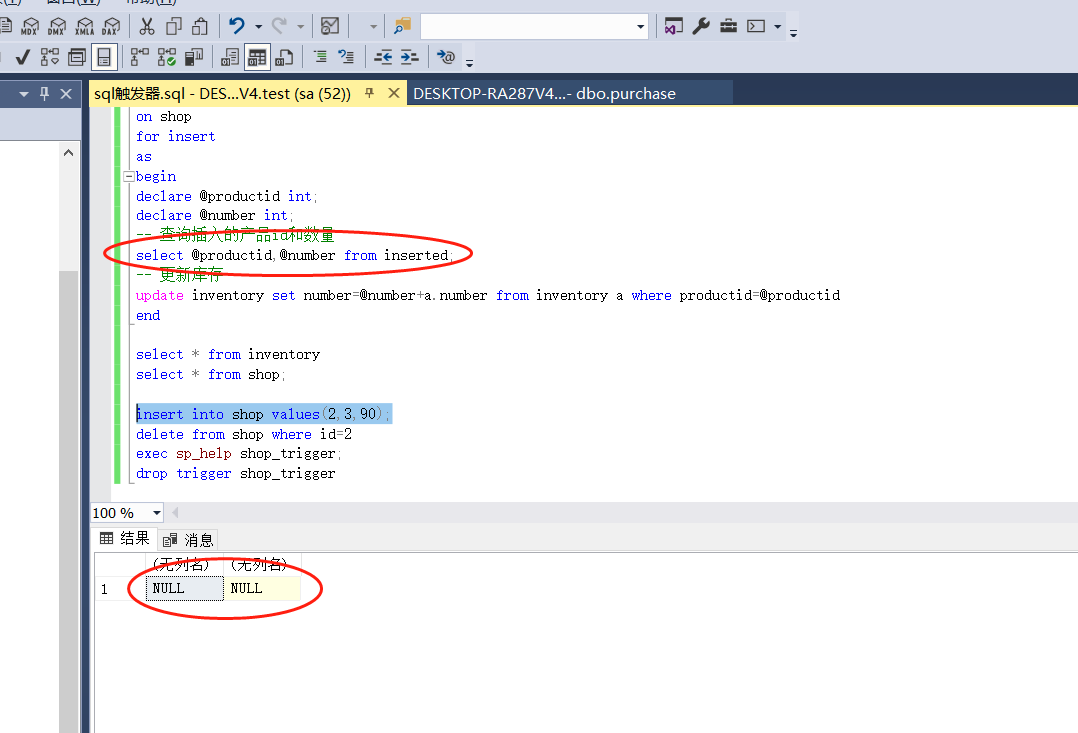
Task: Undo the last edit
Action: [237, 27]
